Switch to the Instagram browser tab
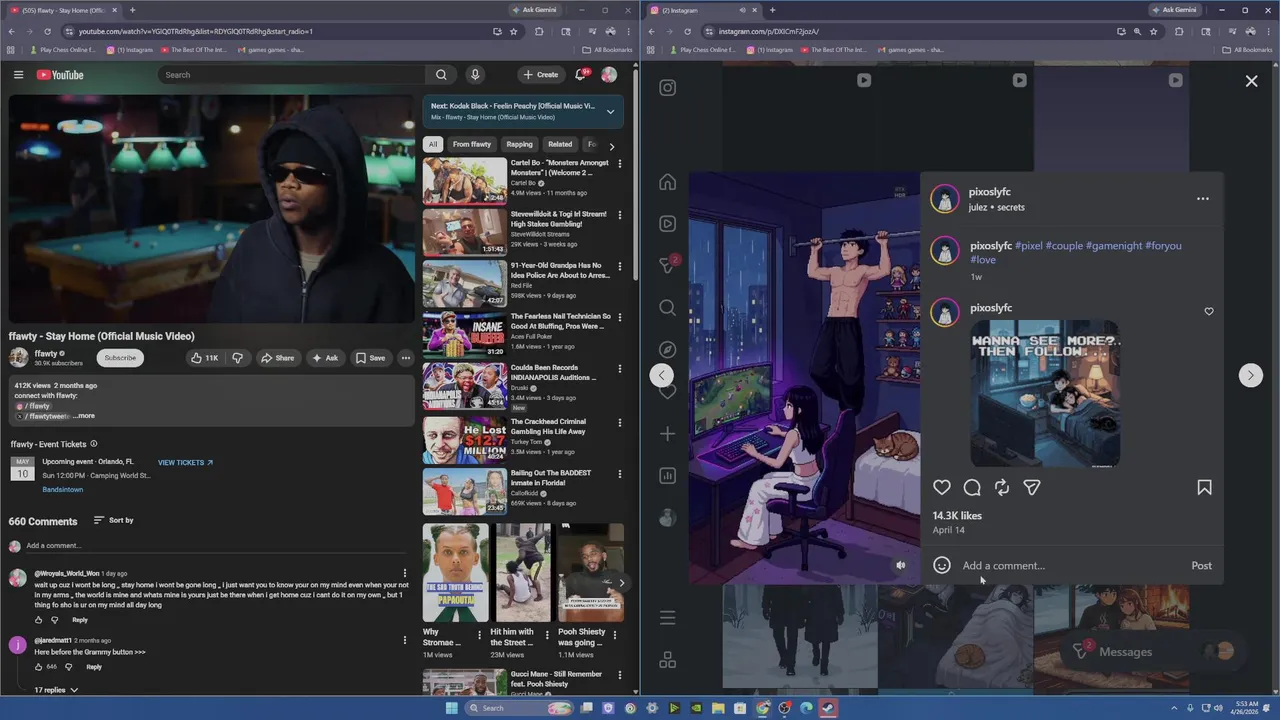The height and width of the screenshot is (720, 1280). pyautogui.click(x=698, y=10)
